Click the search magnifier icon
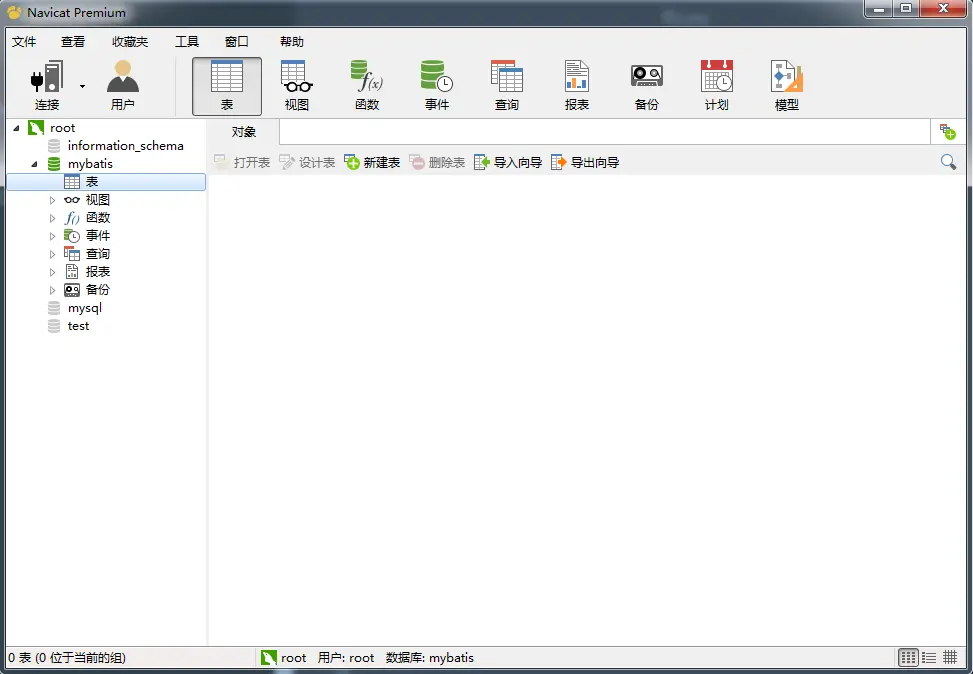This screenshot has width=973, height=674. [x=948, y=163]
